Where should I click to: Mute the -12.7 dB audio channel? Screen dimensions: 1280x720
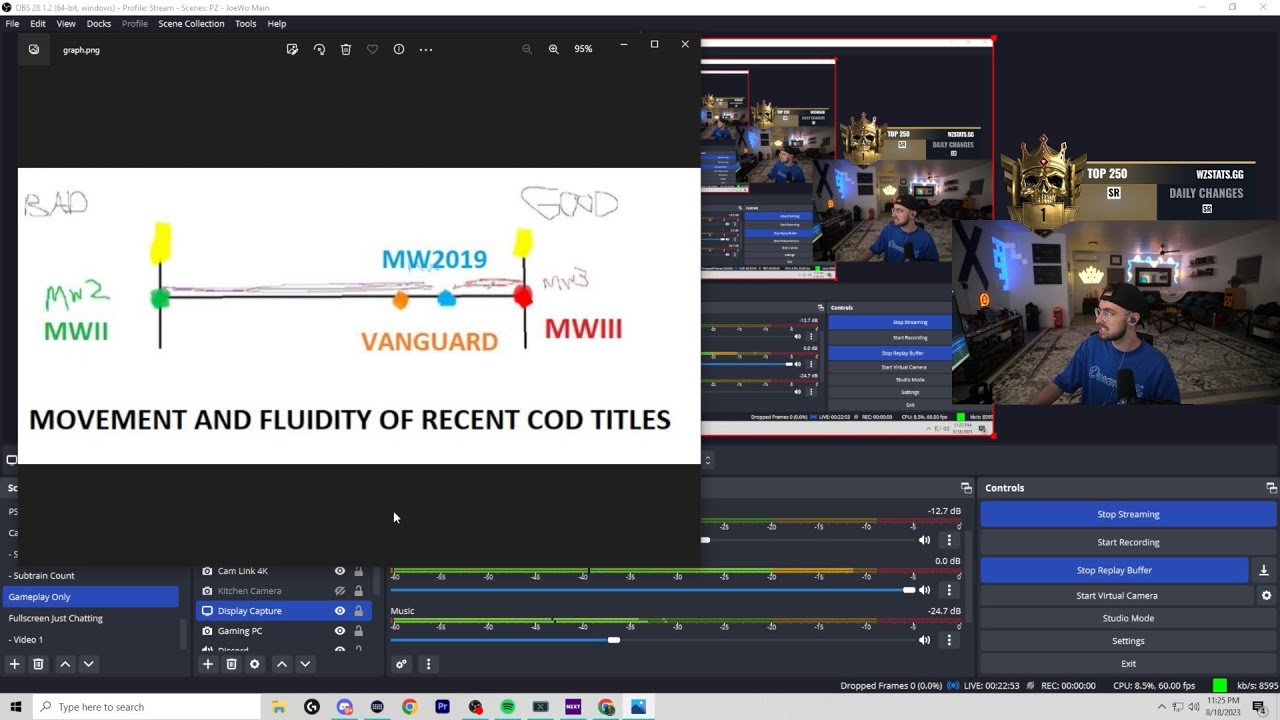click(x=925, y=540)
